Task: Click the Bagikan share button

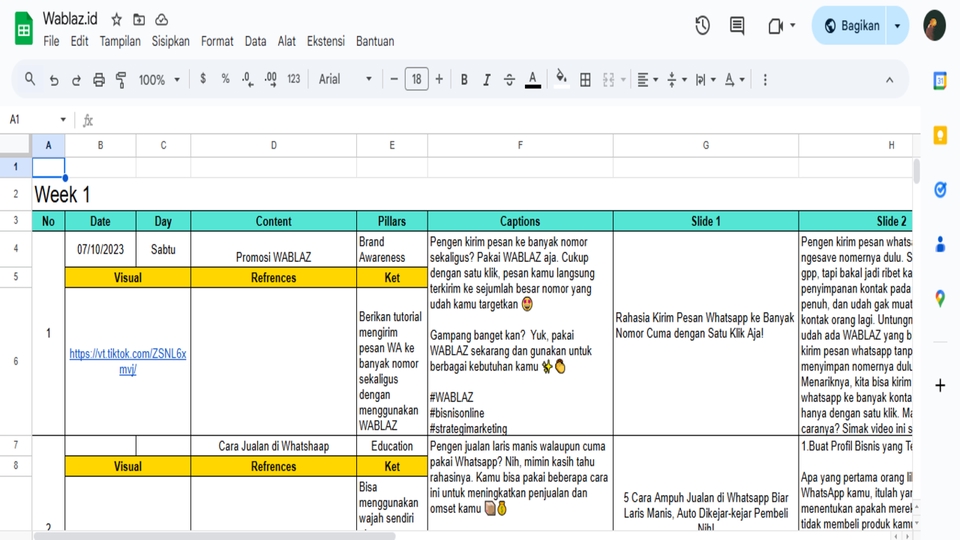Action: (851, 26)
